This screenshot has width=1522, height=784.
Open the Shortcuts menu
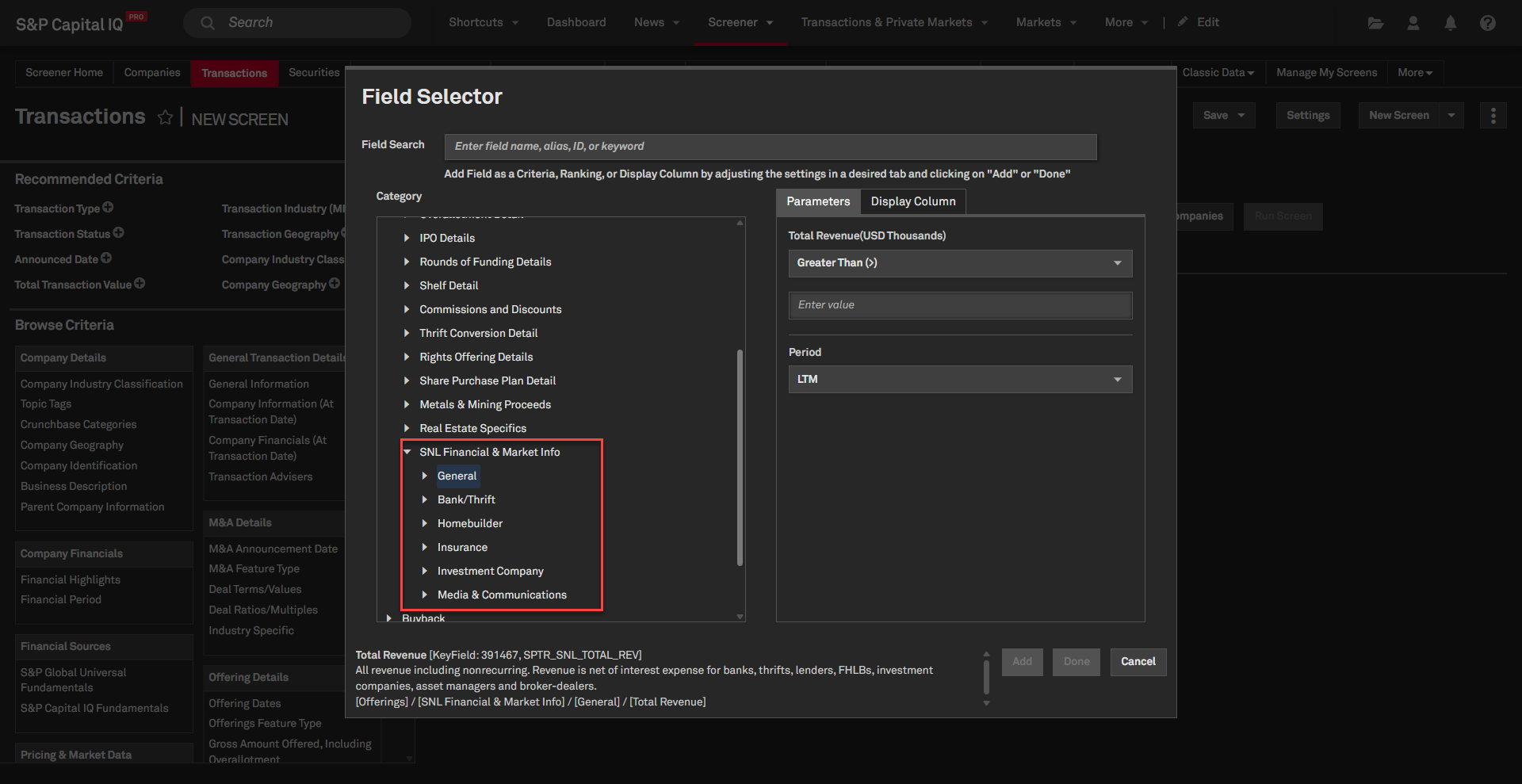point(484,22)
